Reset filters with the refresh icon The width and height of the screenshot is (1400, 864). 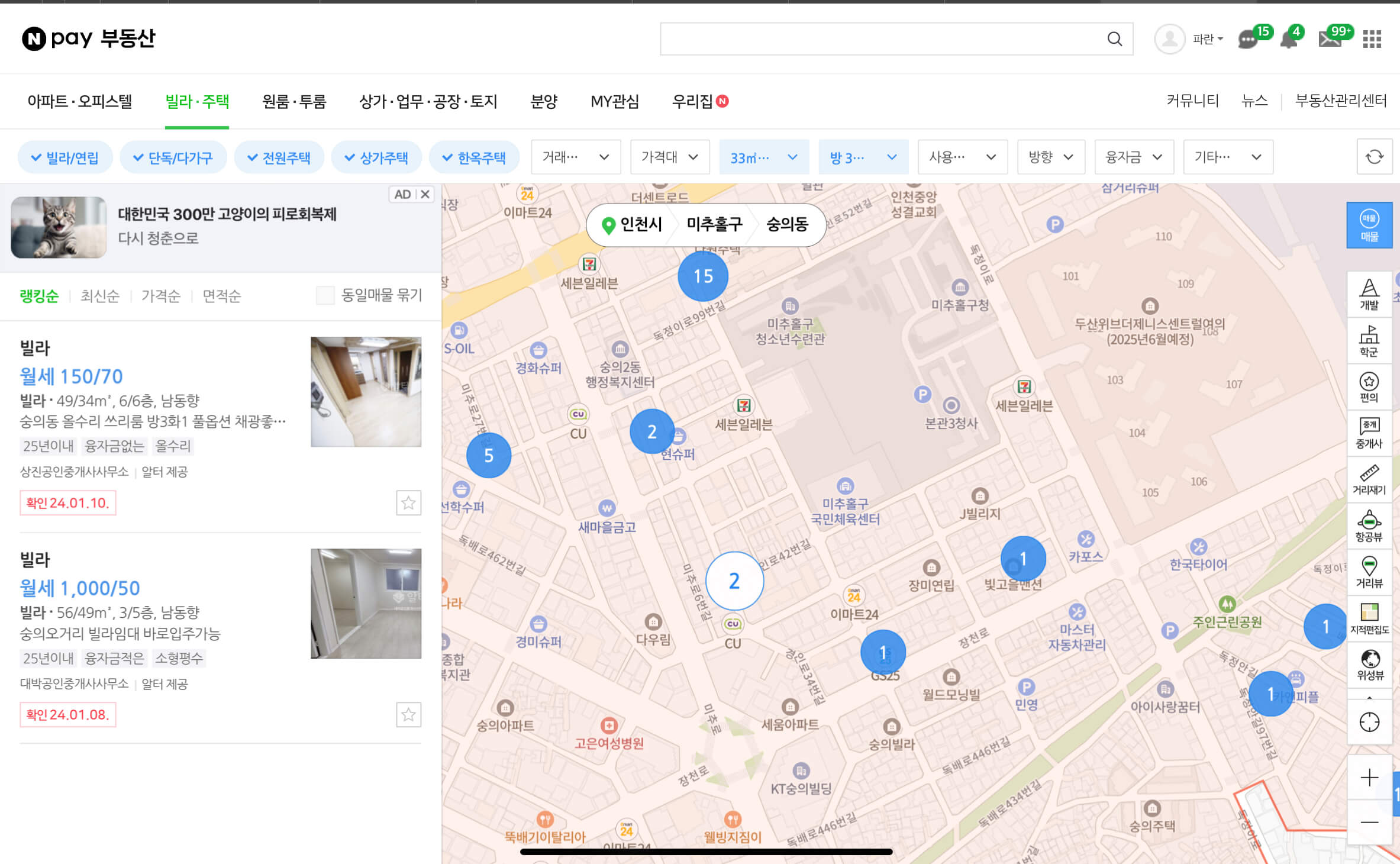pyautogui.click(x=1374, y=157)
